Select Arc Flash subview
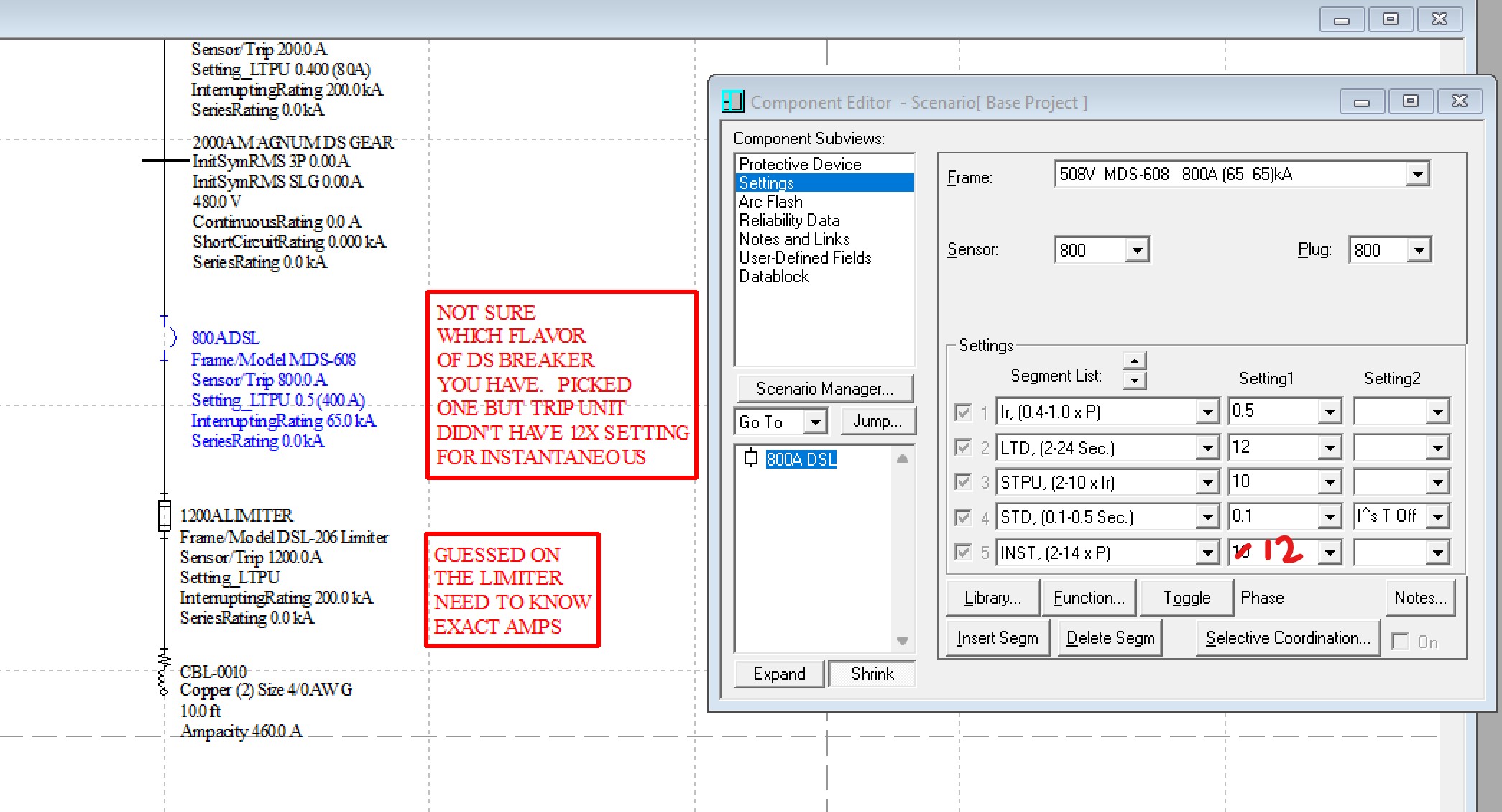The image size is (1502, 812). click(770, 202)
